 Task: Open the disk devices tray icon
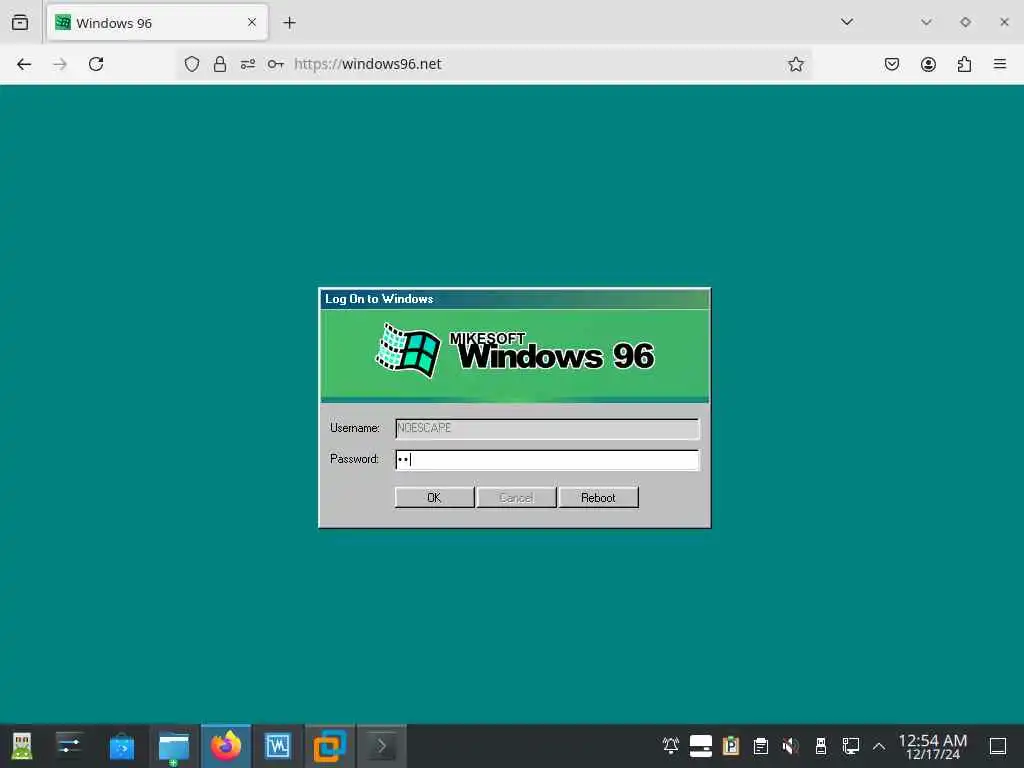coord(701,746)
